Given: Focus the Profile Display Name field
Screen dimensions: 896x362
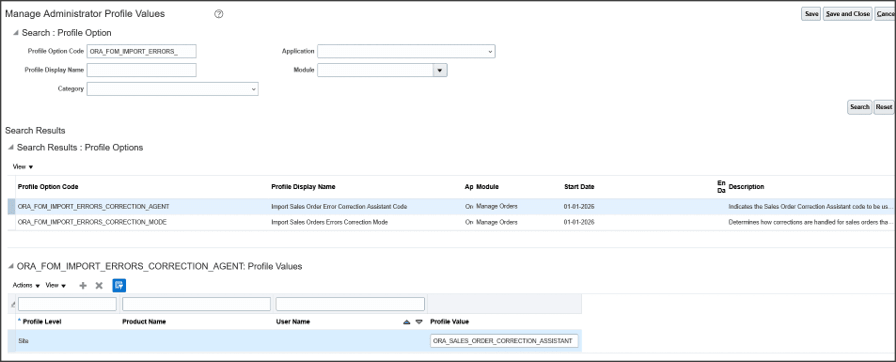Looking at the screenshot, I should (141, 70).
